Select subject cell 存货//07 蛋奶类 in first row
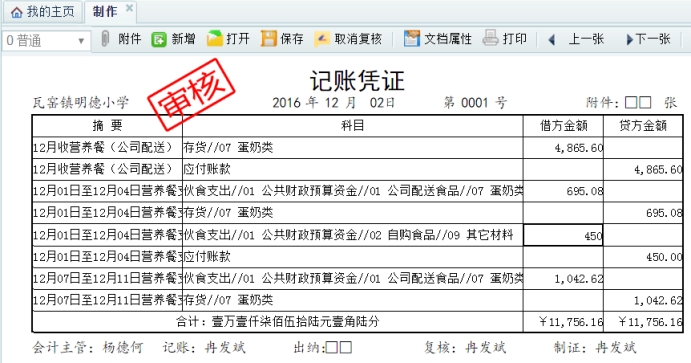 [x=353, y=147]
